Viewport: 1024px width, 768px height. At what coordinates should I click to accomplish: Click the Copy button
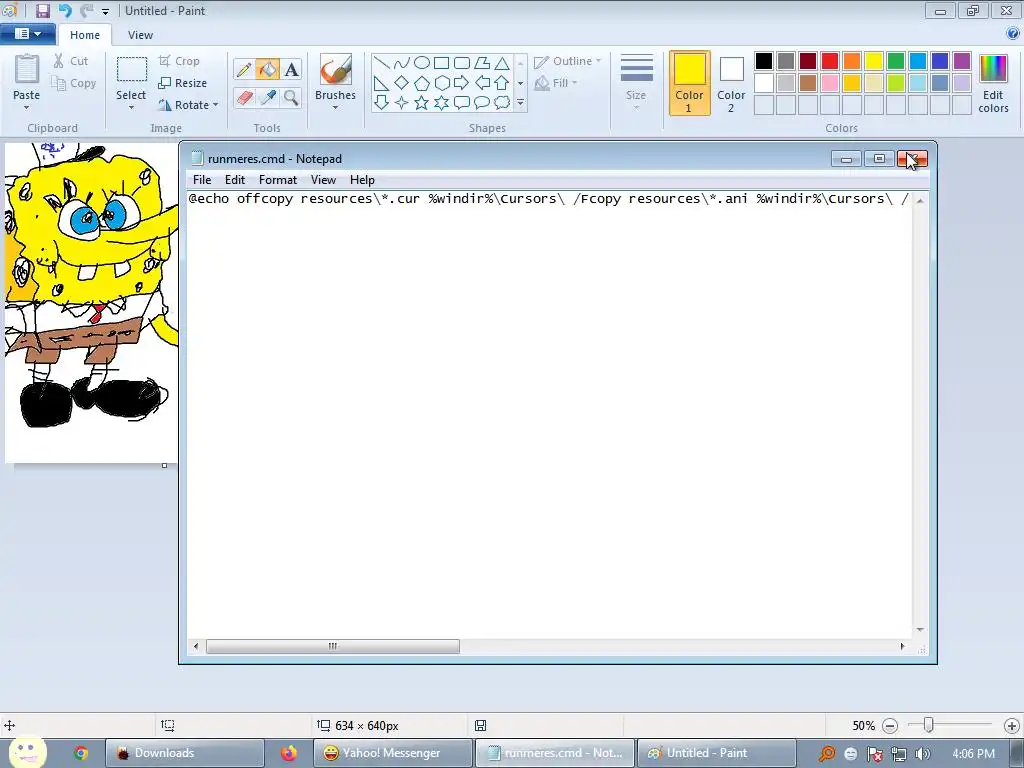coord(74,83)
